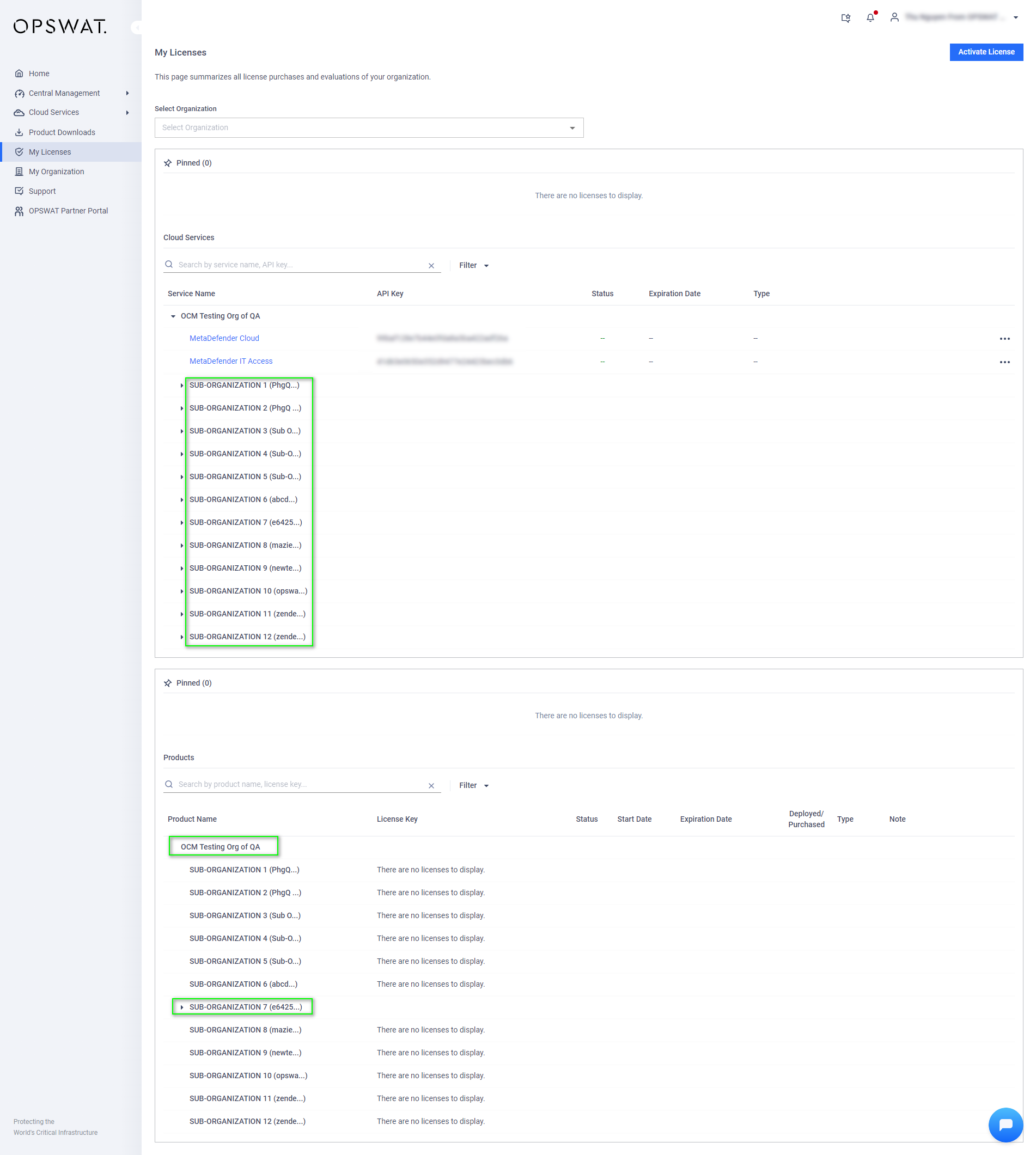Go to Home menu item

(71, 74)
